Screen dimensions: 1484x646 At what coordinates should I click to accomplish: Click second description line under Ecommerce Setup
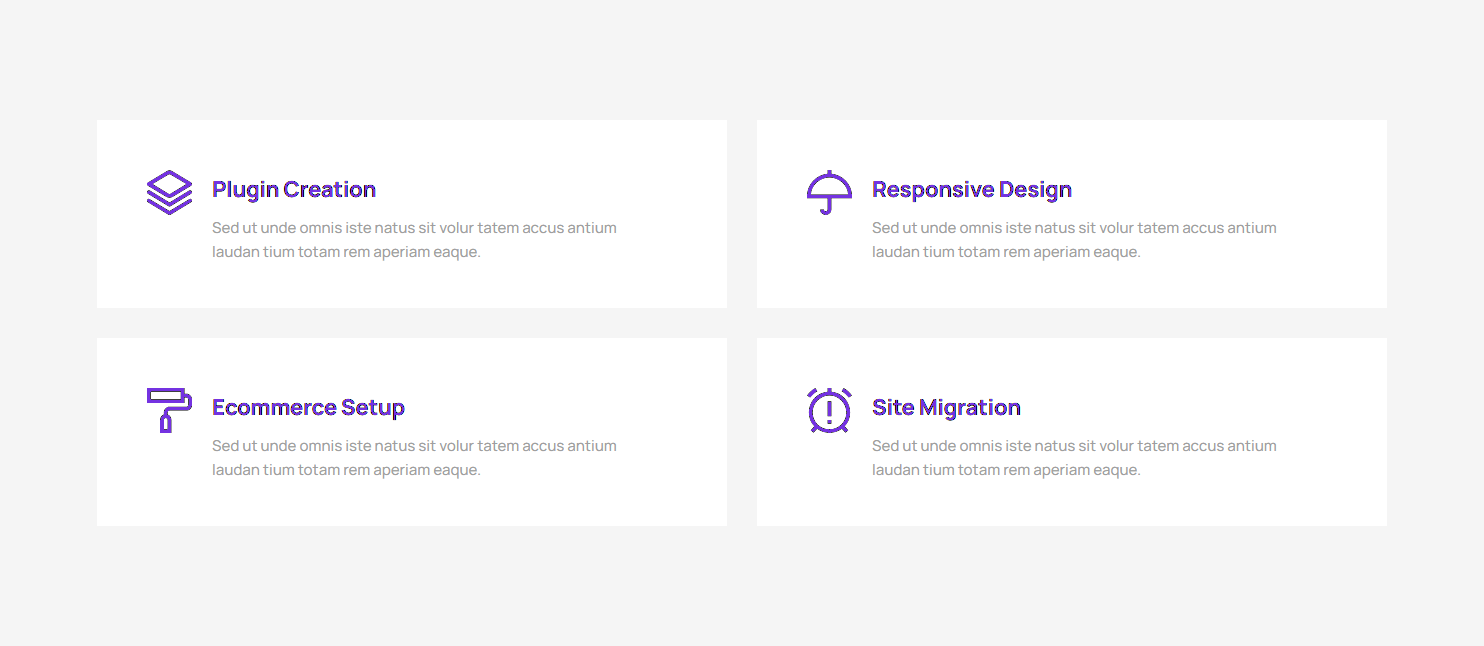click(x=346, y=470)
